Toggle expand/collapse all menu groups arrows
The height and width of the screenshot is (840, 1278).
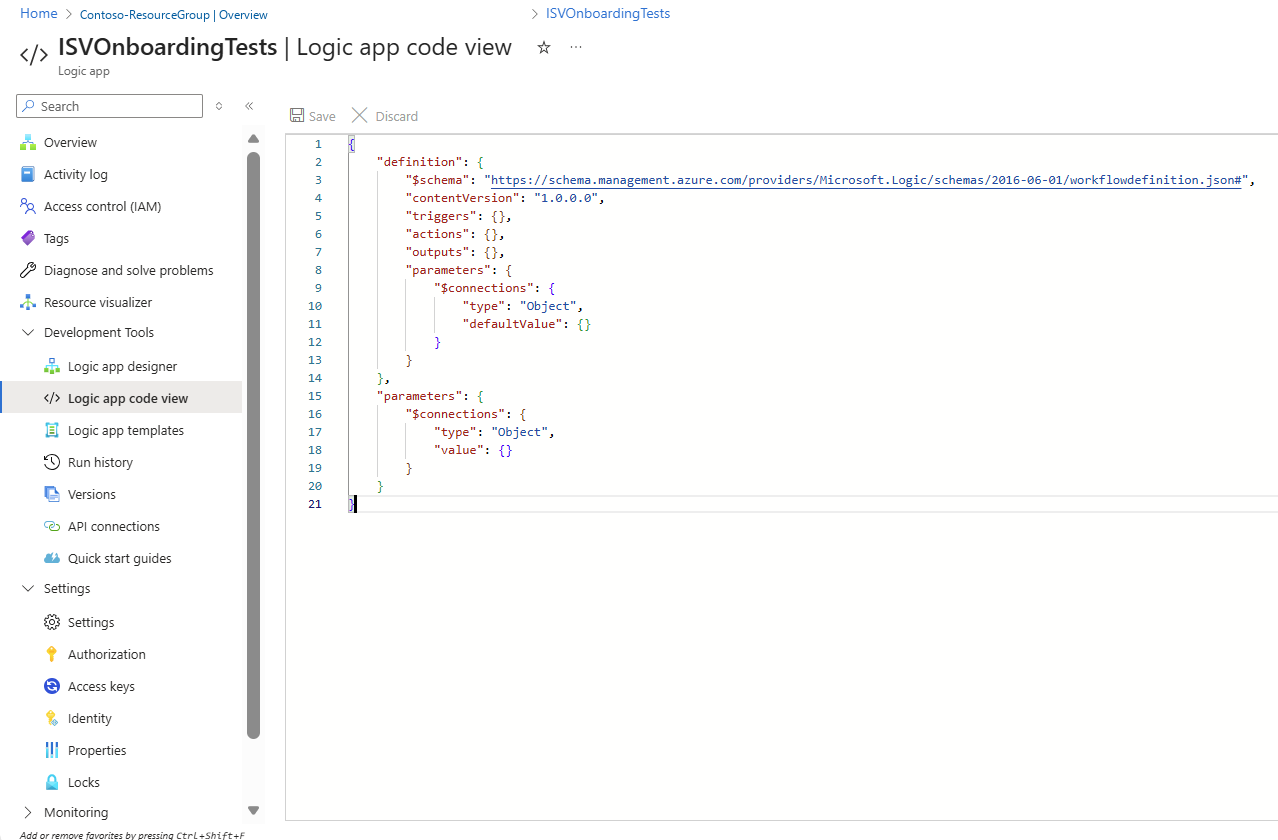219,106
